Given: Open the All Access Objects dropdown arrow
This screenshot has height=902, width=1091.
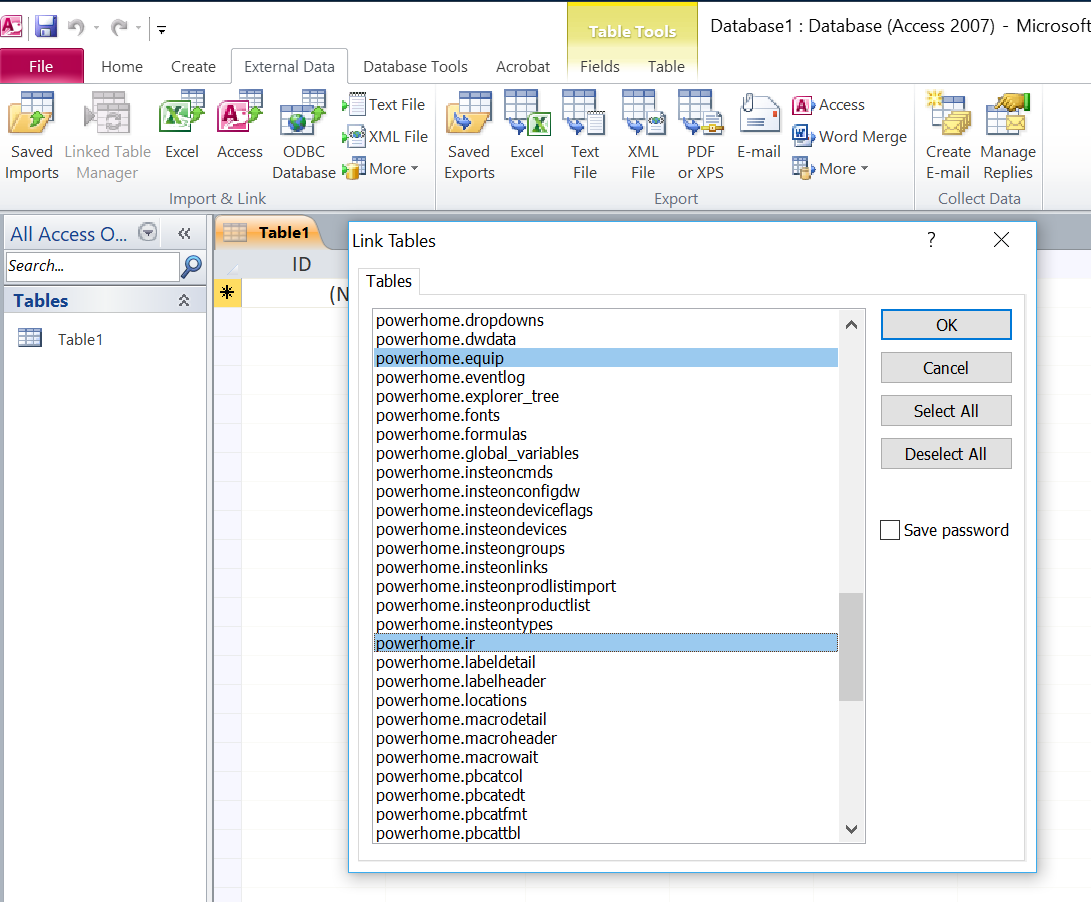Looking at the screenshot, I should click(x=148, y=232).
